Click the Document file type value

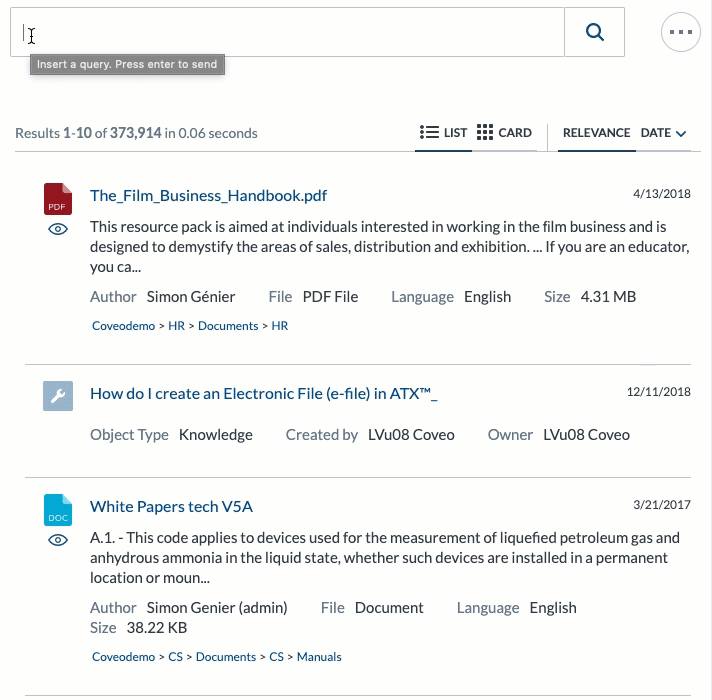coord(389,608)
